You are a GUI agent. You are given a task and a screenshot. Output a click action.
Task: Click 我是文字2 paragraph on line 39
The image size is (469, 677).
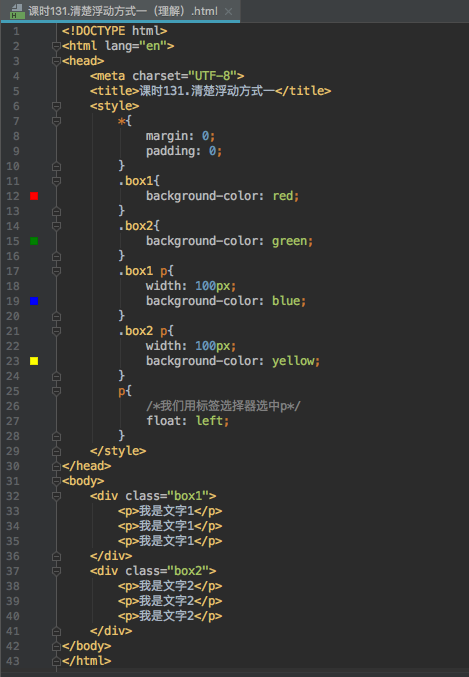166,601
